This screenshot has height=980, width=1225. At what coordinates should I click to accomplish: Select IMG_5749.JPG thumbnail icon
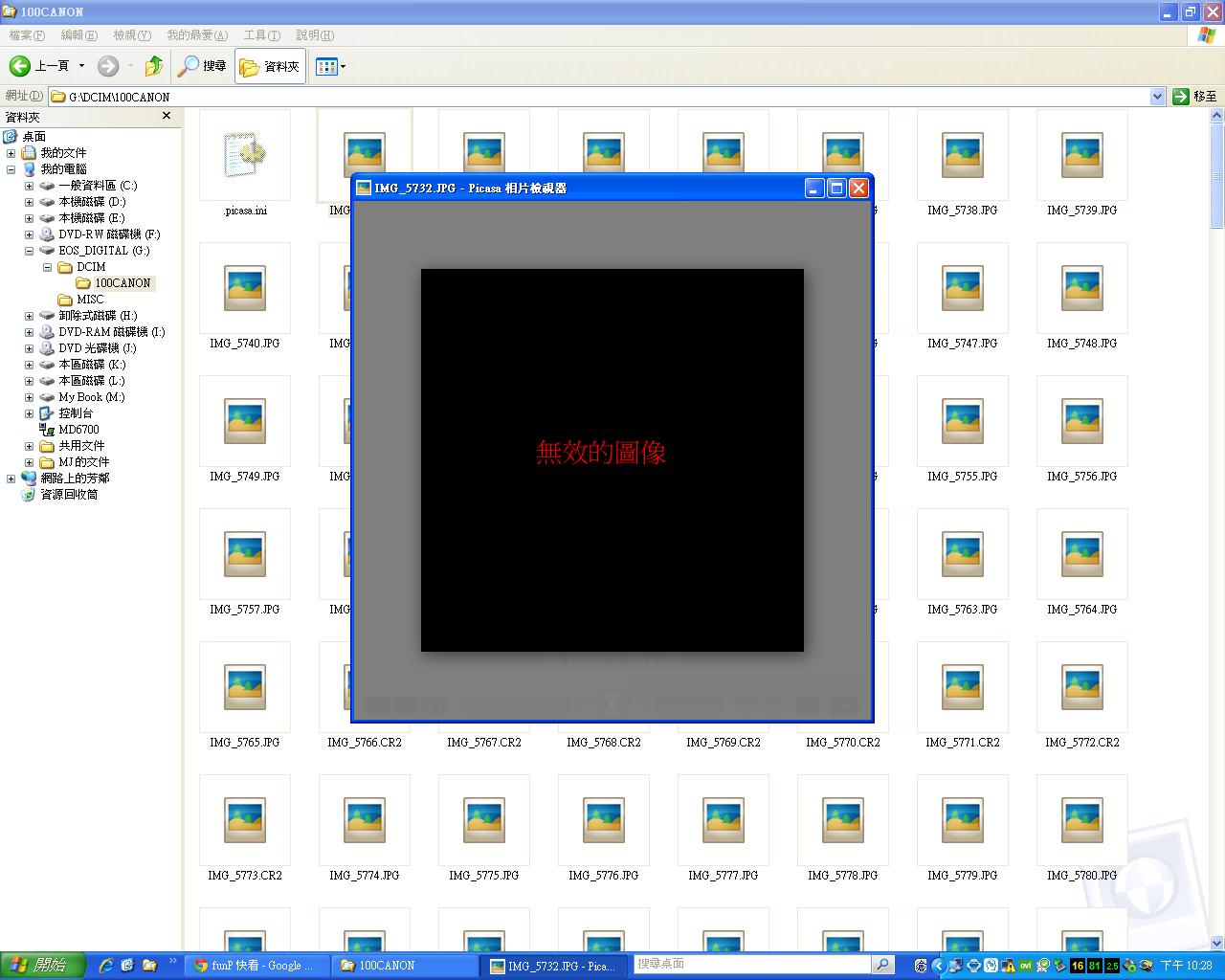(245, 421)
